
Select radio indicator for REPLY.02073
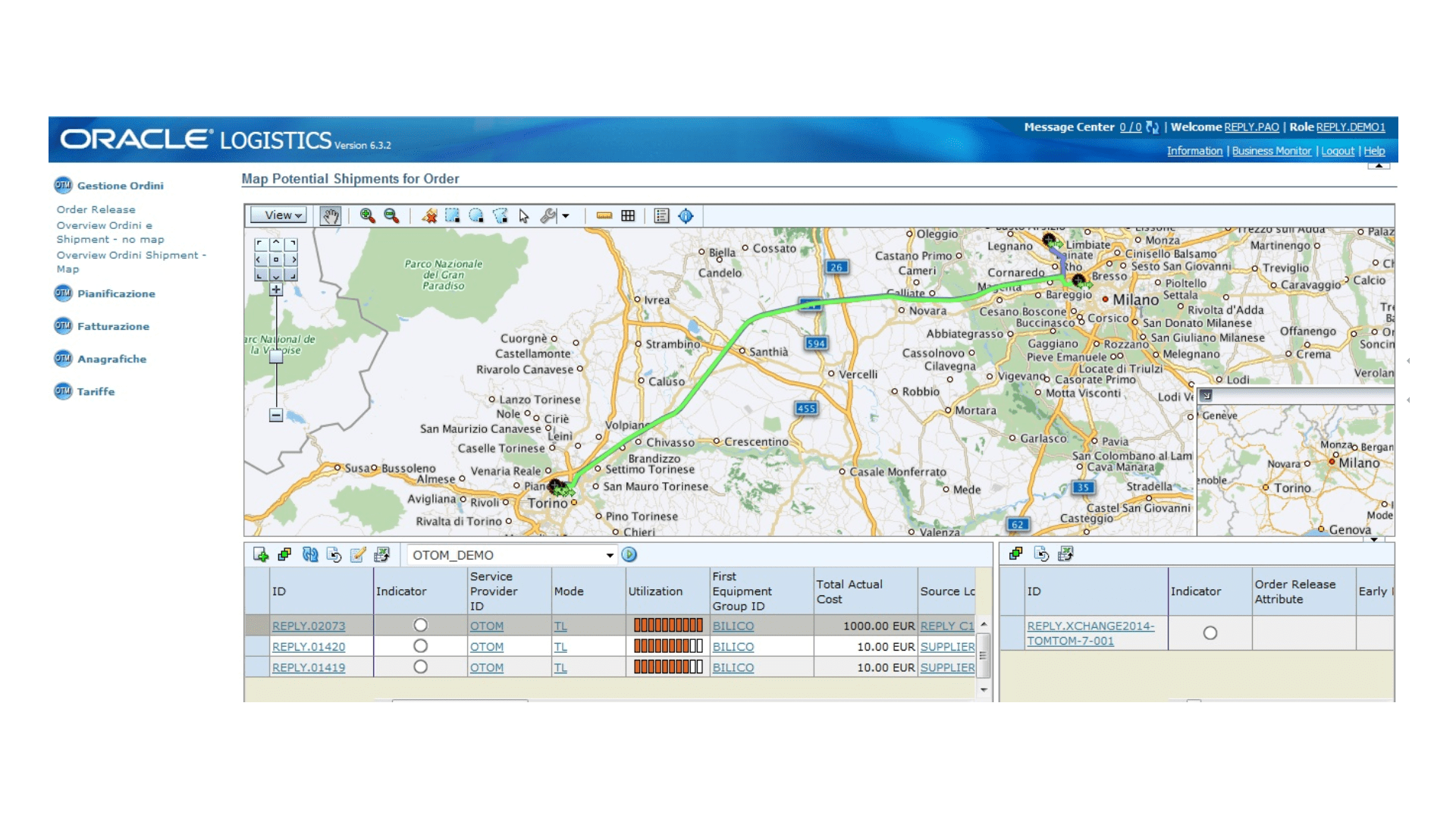coord(420,625)
